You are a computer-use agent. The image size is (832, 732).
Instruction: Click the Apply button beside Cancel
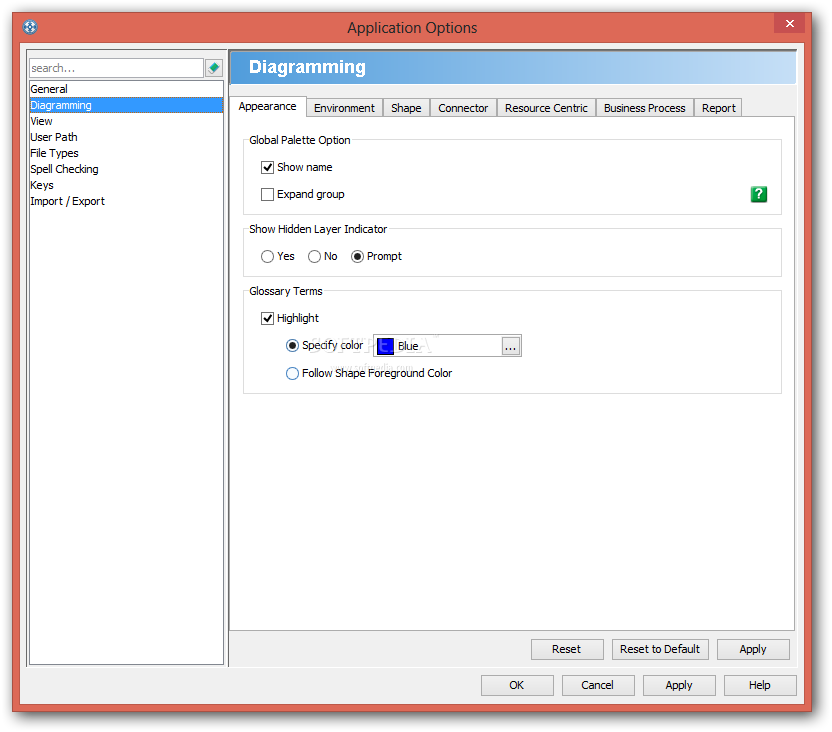[x=679, y=685]
